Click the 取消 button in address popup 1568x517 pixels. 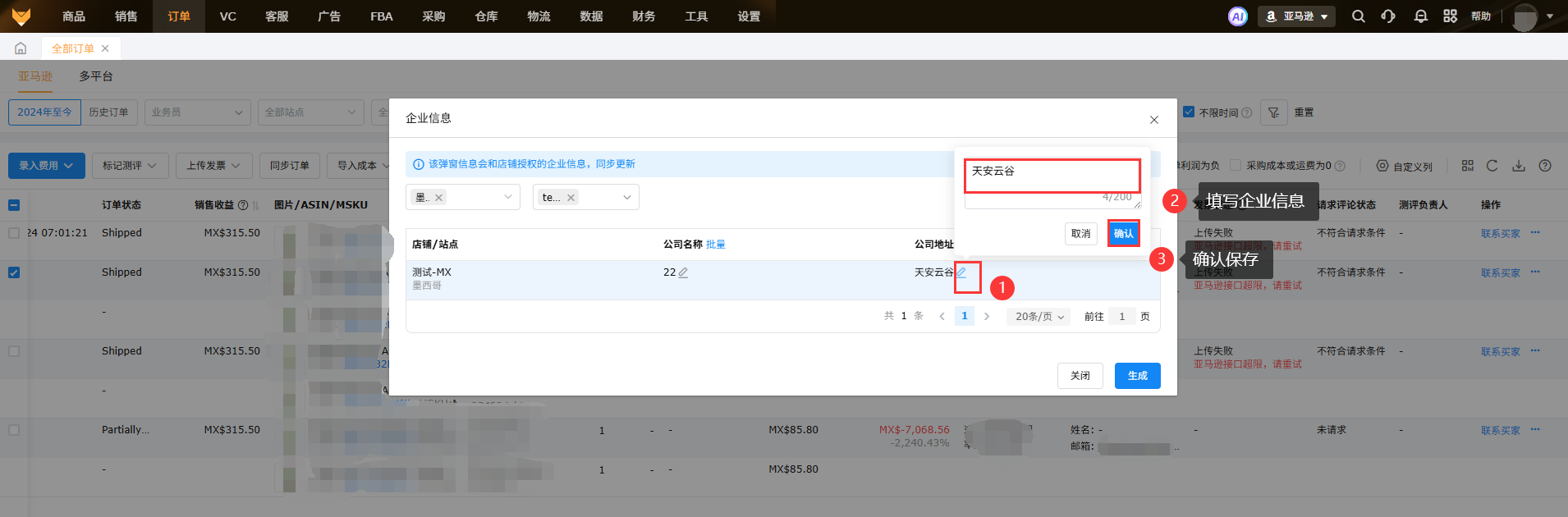click(1081, 234)
